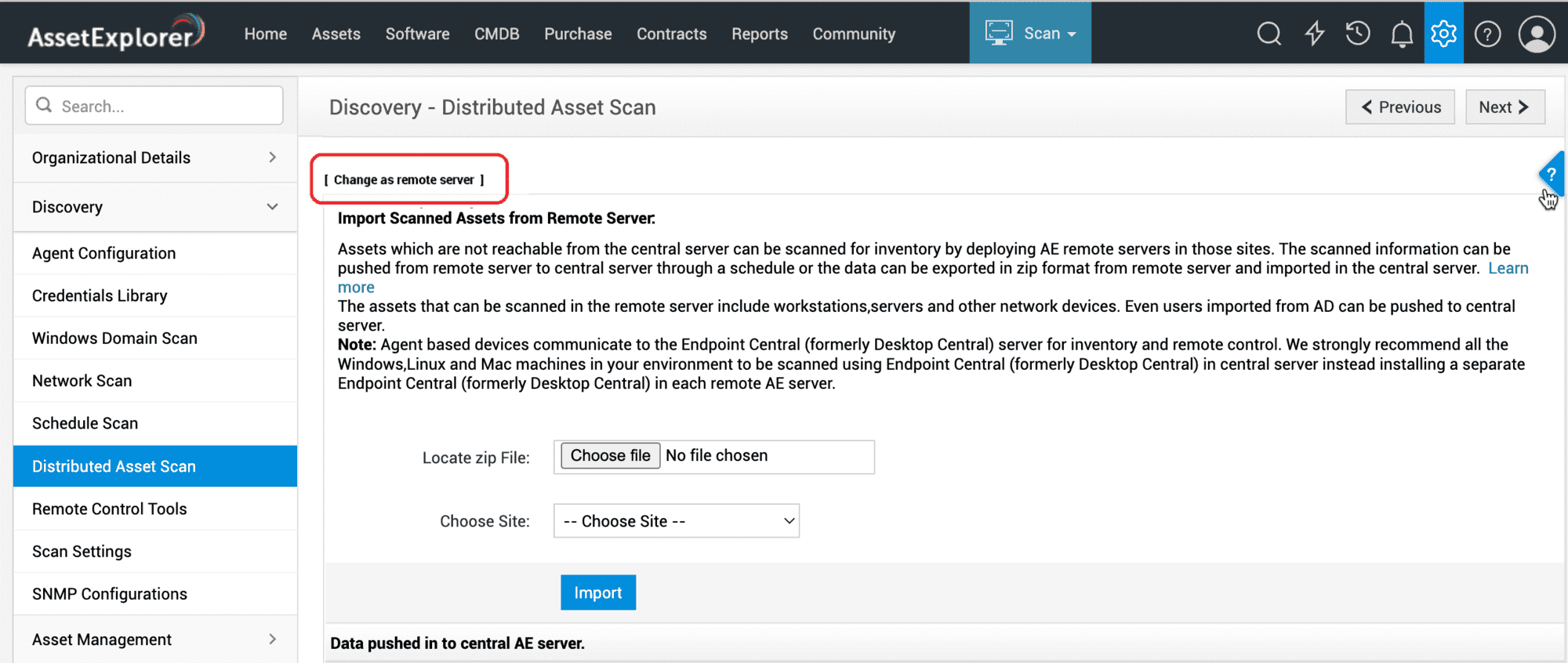Click the Scan monitor icon
The image size is (1568, 663).
pos(999,33)
